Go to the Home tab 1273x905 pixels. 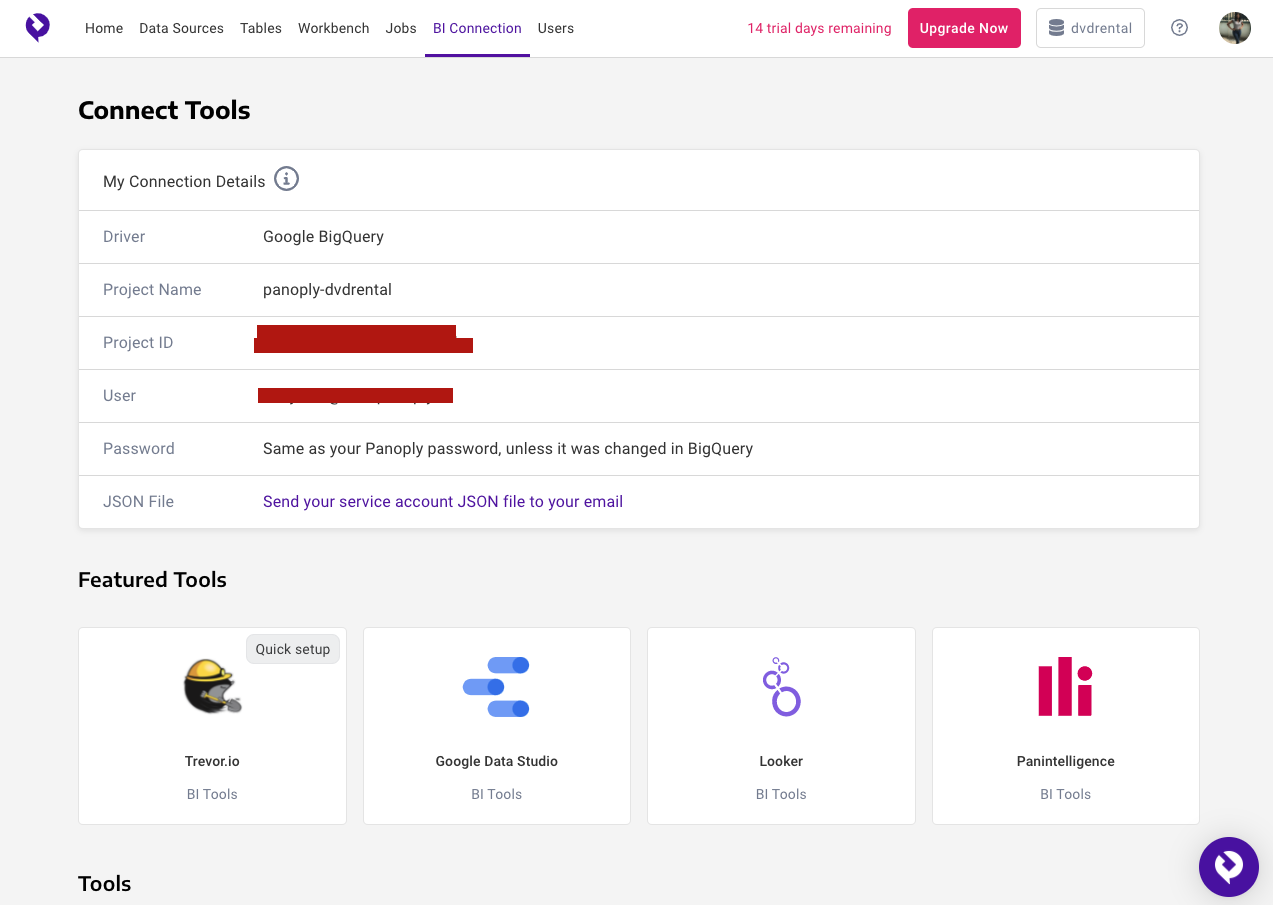tap(104, 28)
